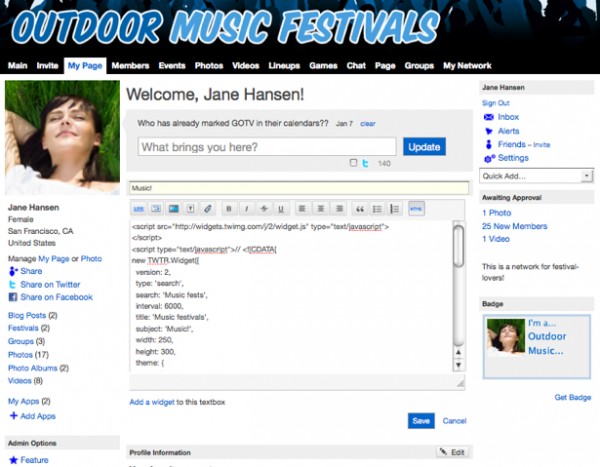This screenshot has height=467, width=600.
Task: Click the Sign Out link
Action: 496,103
